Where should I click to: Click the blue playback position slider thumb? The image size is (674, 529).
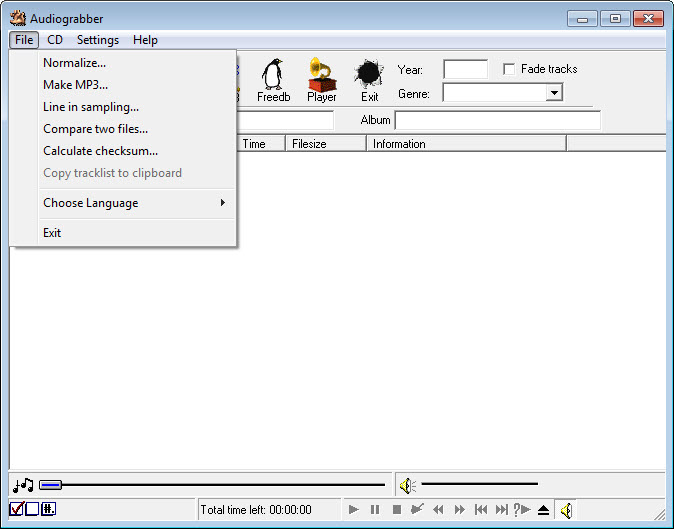pyautogui.click(x=50, y=485)
